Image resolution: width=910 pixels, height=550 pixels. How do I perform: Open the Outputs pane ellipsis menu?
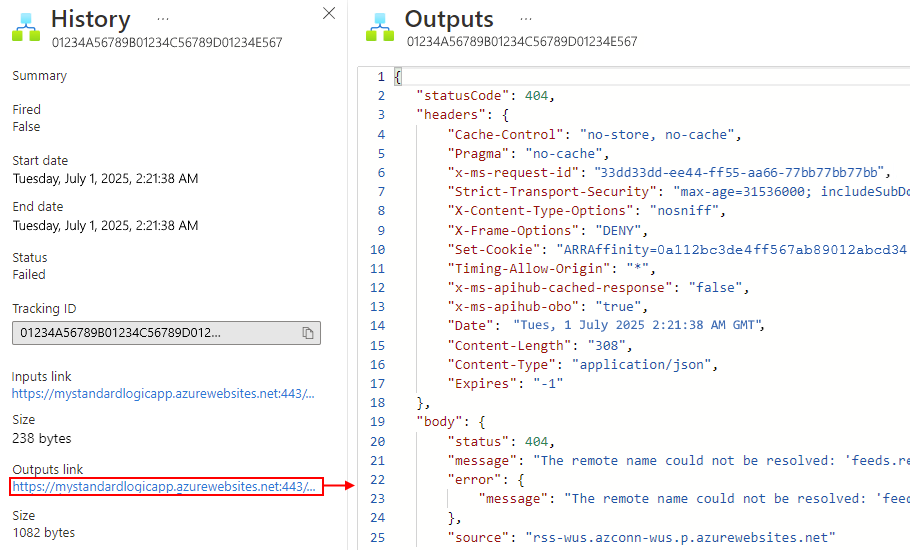(526, 19)
